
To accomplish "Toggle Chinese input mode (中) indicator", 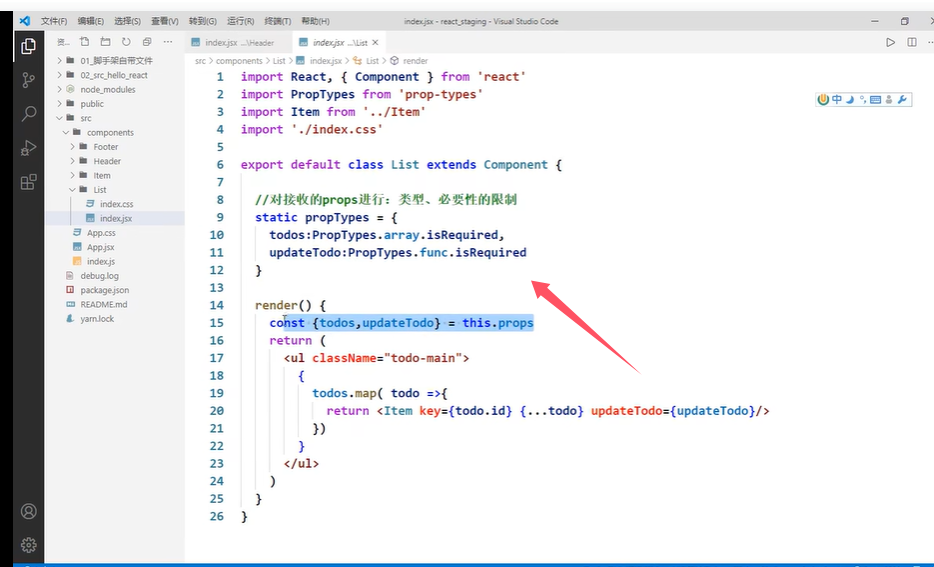I will (x=837, y=99).
